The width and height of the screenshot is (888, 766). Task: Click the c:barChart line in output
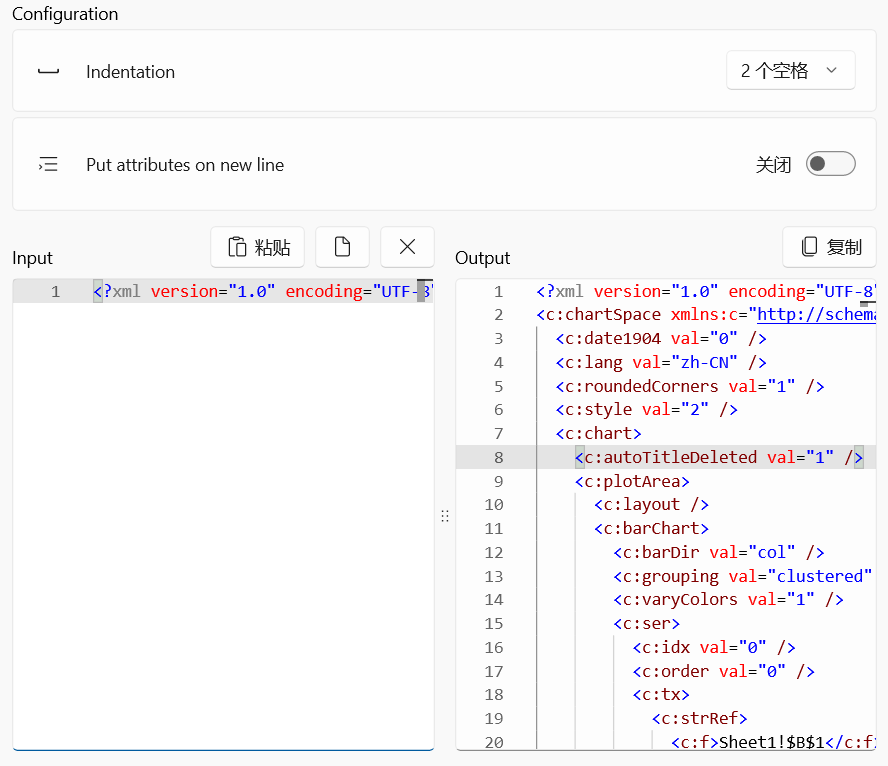tap(651, 529)
